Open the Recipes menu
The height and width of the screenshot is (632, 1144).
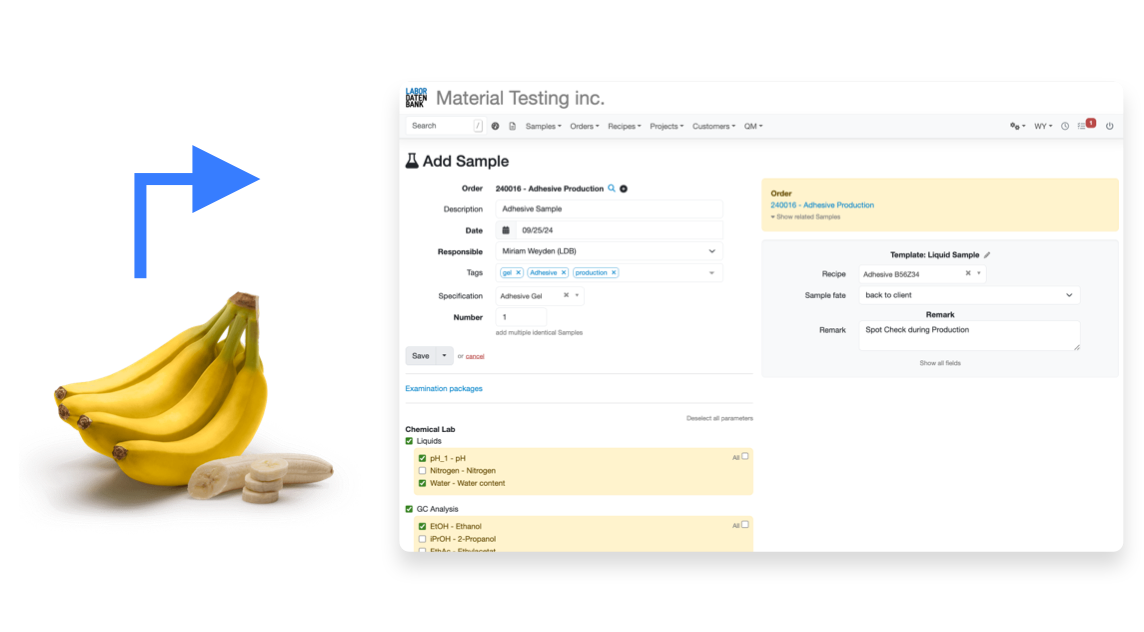[x=625, y=126]
